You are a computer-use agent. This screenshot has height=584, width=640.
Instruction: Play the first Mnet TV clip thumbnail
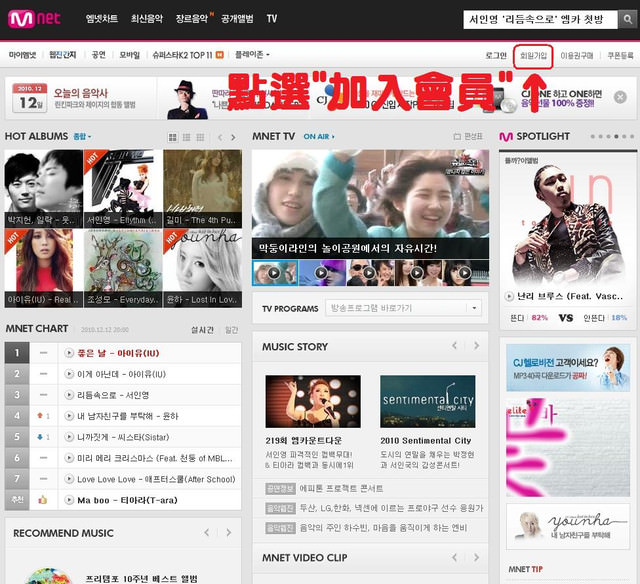click(x=275, y=273)
